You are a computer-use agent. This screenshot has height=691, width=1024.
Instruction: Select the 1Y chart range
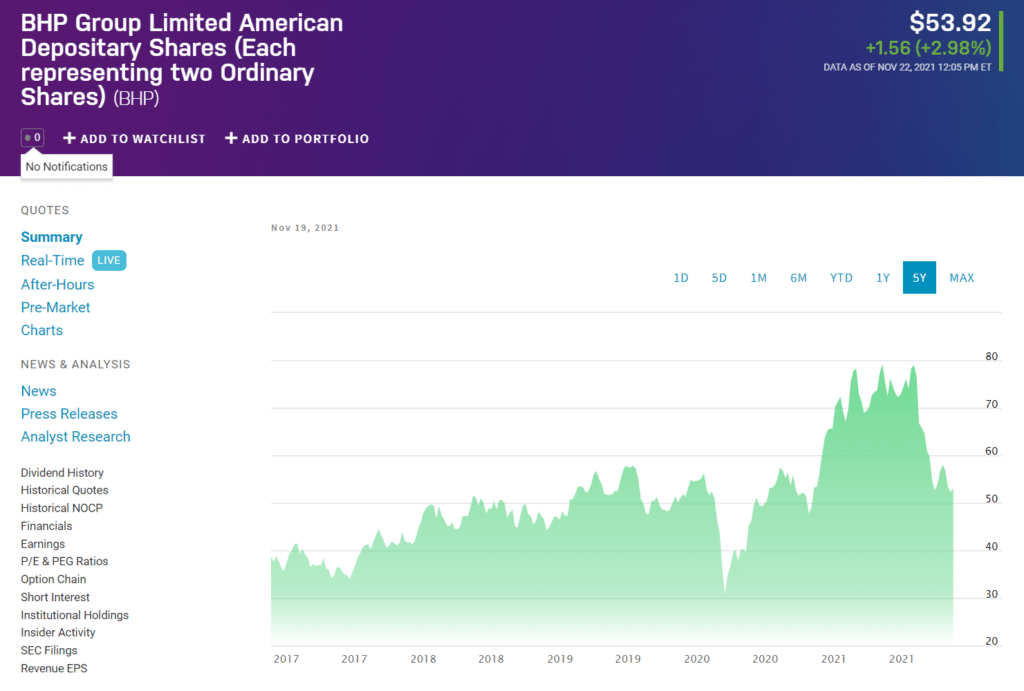click(x=883, y=278)
